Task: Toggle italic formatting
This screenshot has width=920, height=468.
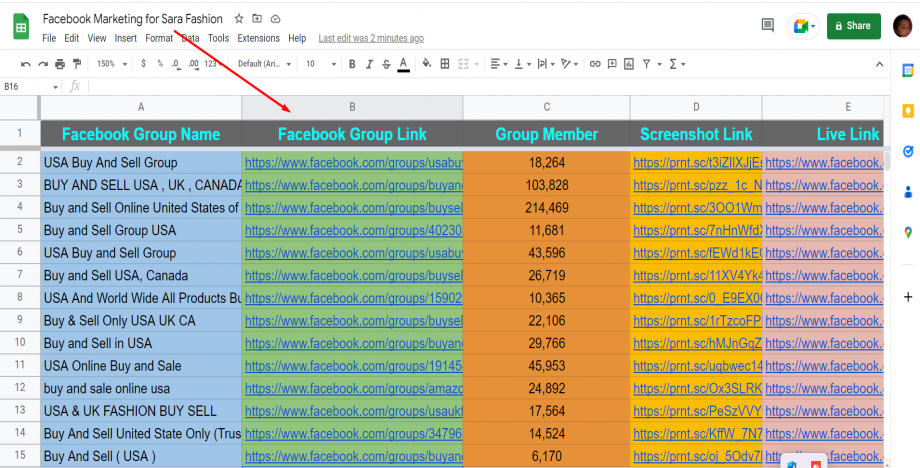Action: click(369, 64)
